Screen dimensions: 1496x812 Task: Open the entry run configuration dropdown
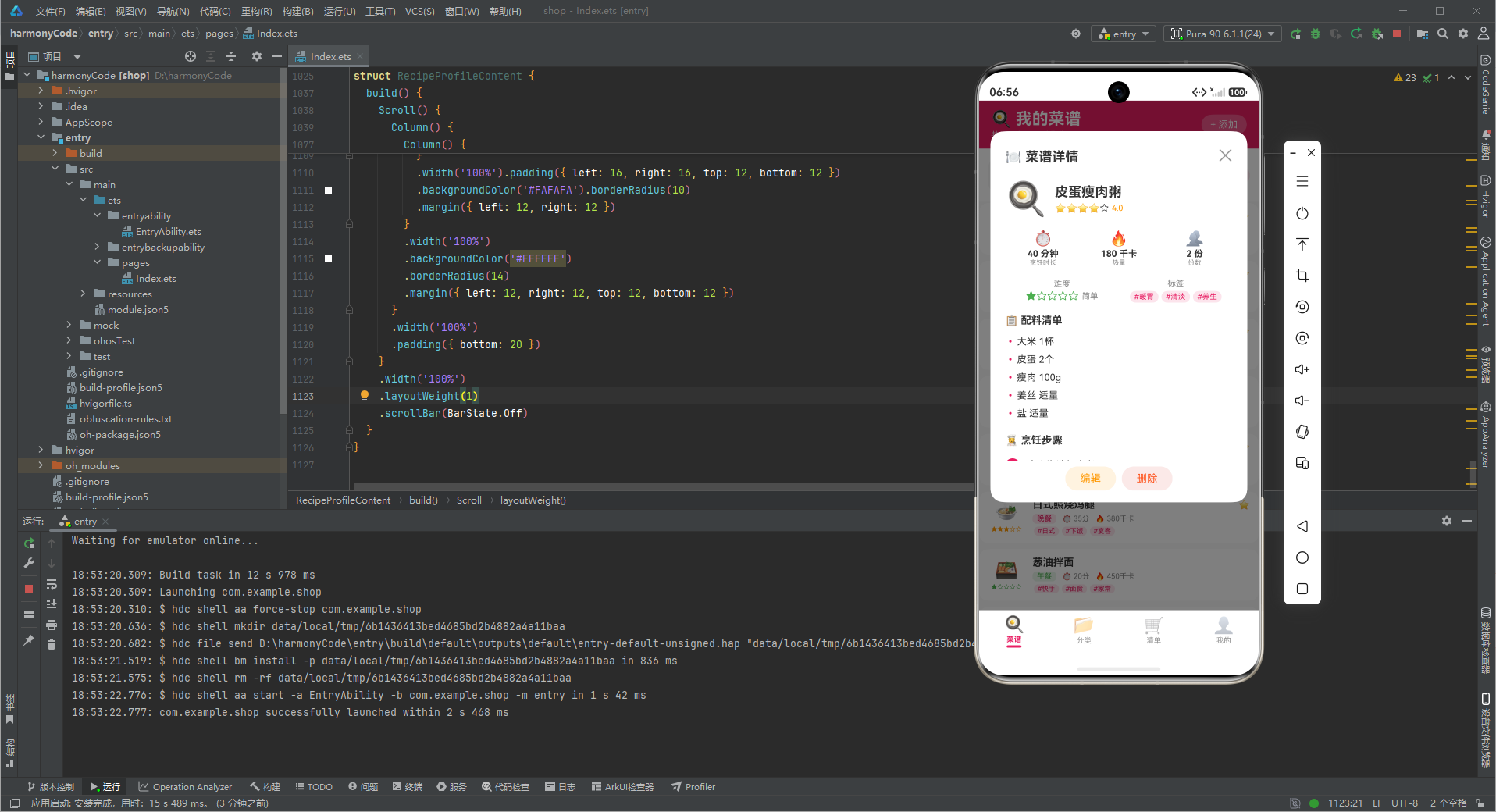coord(1124,34)
